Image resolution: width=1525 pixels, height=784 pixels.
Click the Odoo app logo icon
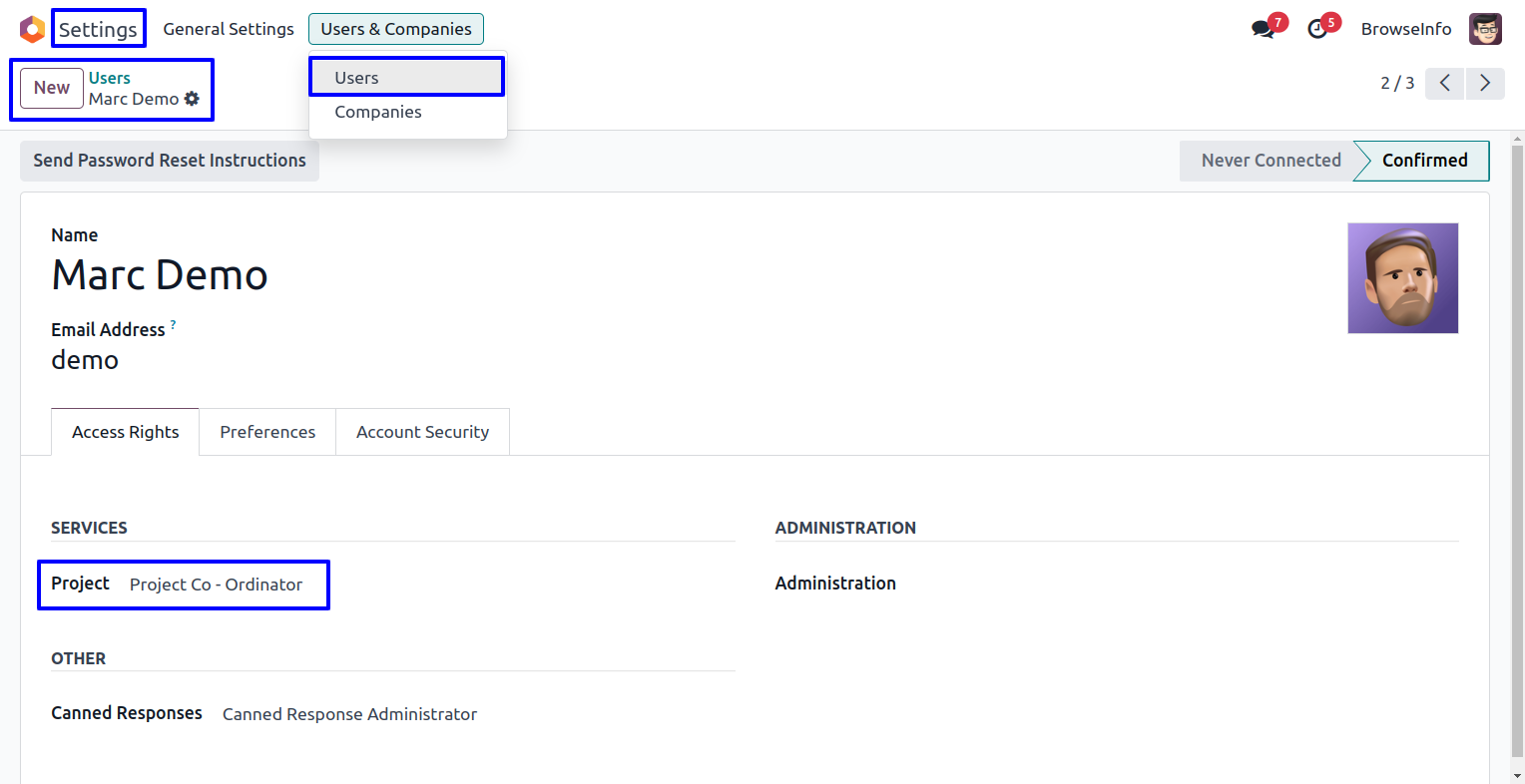coord(32,29)
